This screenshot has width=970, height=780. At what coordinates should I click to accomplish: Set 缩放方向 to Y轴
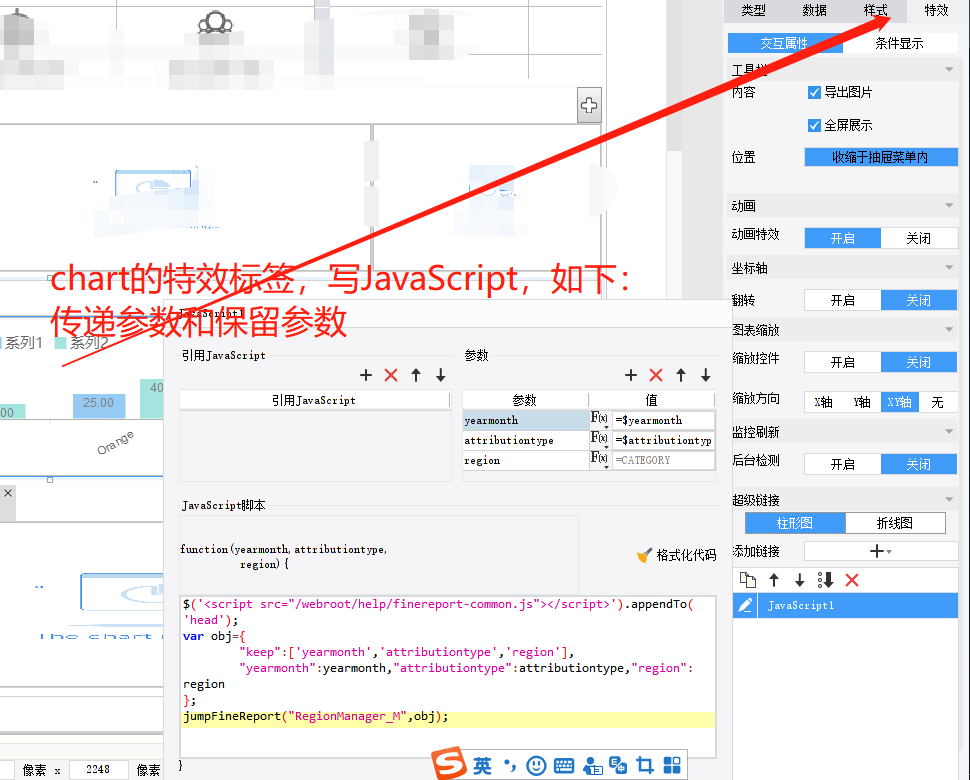pos(862,402)
